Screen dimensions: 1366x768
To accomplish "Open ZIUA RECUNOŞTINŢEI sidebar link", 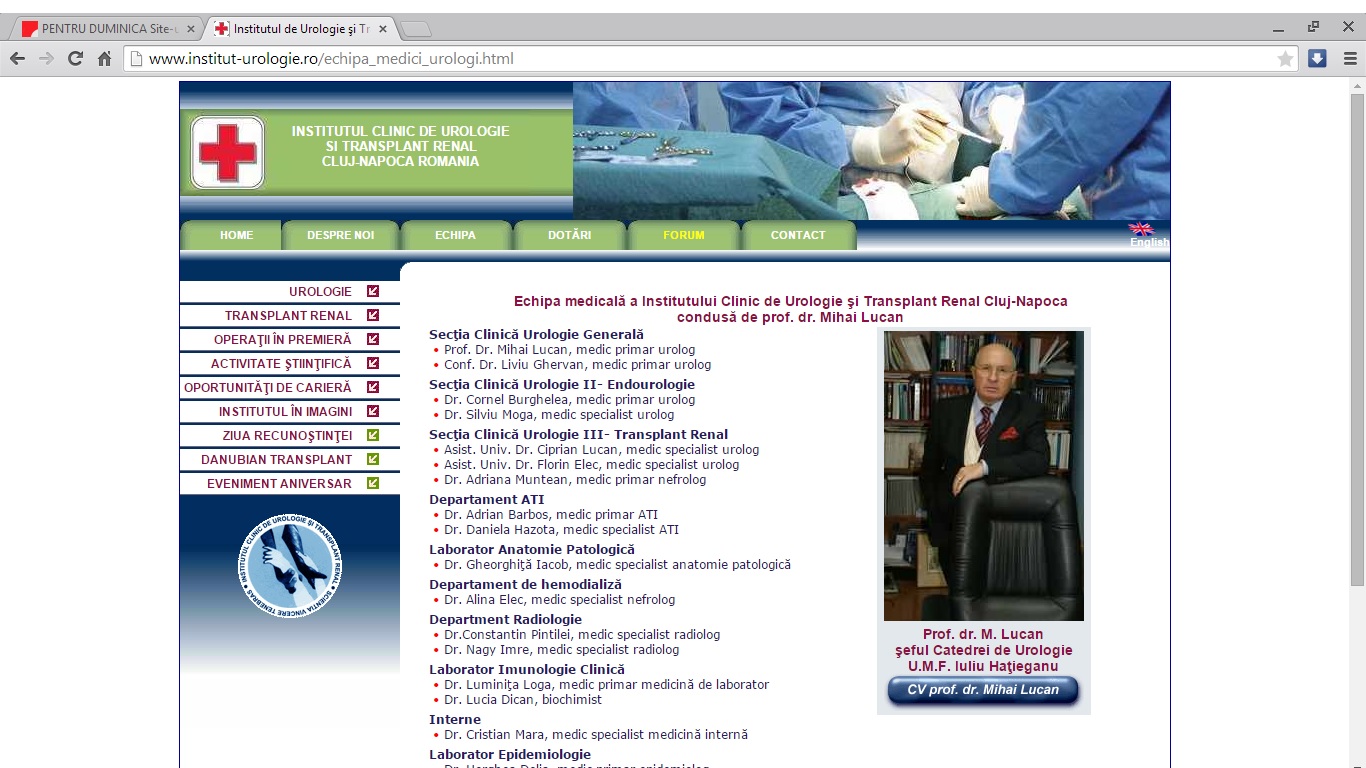I will [287, 436].
